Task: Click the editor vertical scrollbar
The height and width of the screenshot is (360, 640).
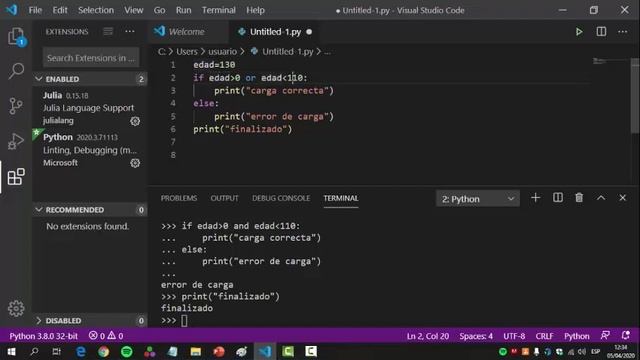Action: pos(635,96)
